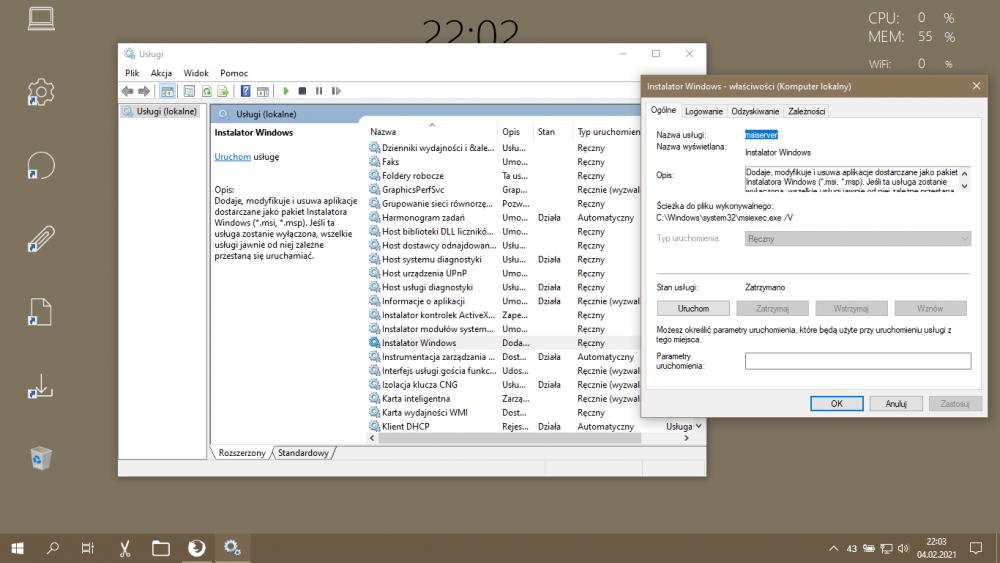This screenshot has height=563, width=1000.
Task: Switch to the Zależności tab
Action: (806, 111)
